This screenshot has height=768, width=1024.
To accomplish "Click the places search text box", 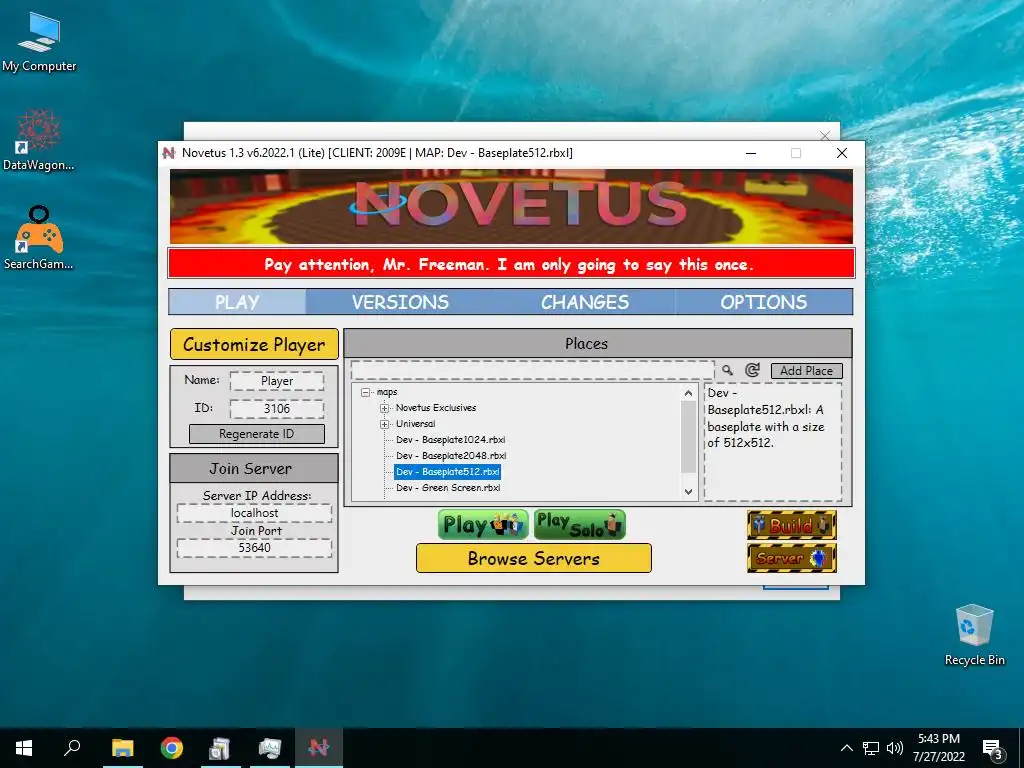I will point(533,370).
